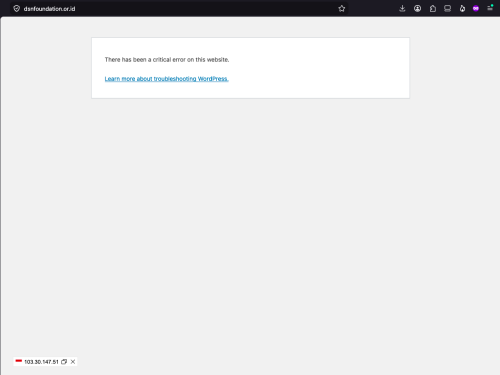The image size is (500, 375).
Task: Click the shield icon beside the URL
Action: click(x=16, y=9)
